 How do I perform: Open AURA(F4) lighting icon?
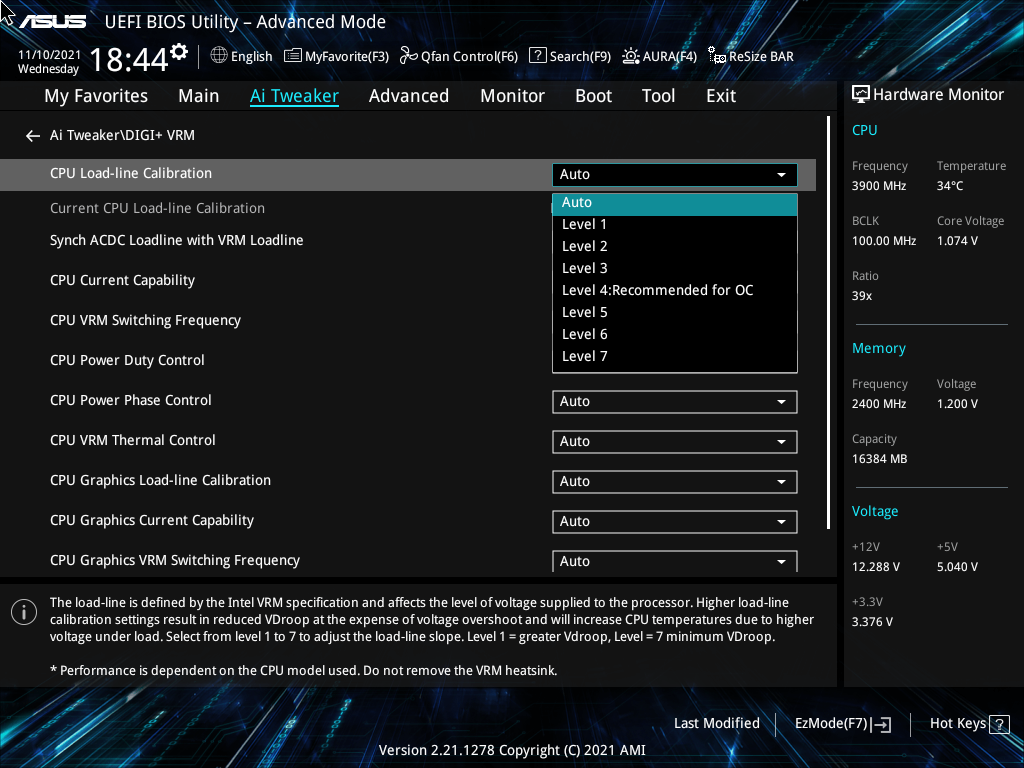631,56
